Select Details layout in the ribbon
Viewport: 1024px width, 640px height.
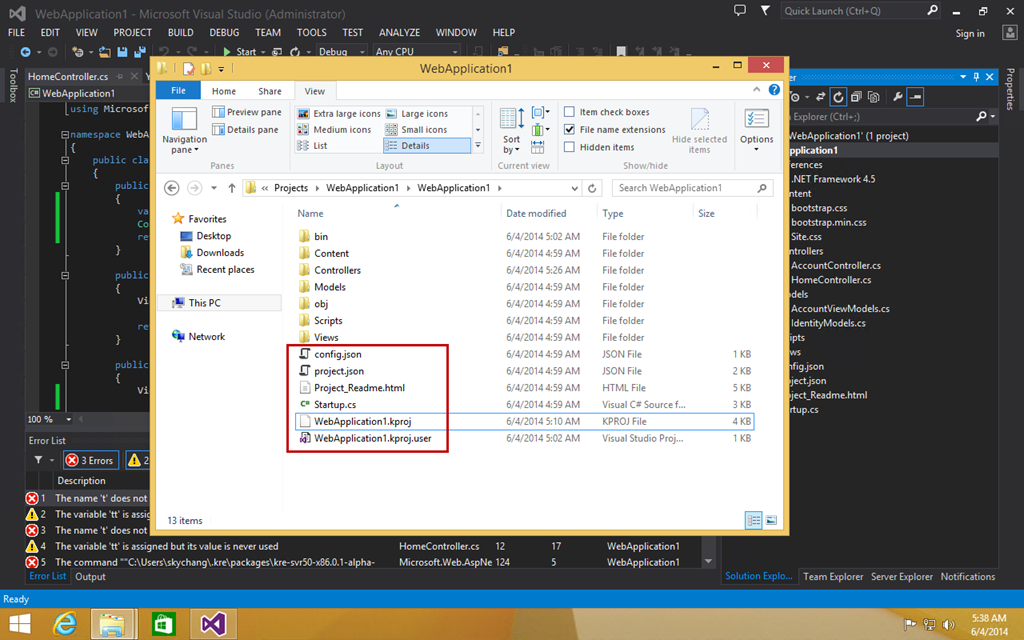(x=427, y=146)
